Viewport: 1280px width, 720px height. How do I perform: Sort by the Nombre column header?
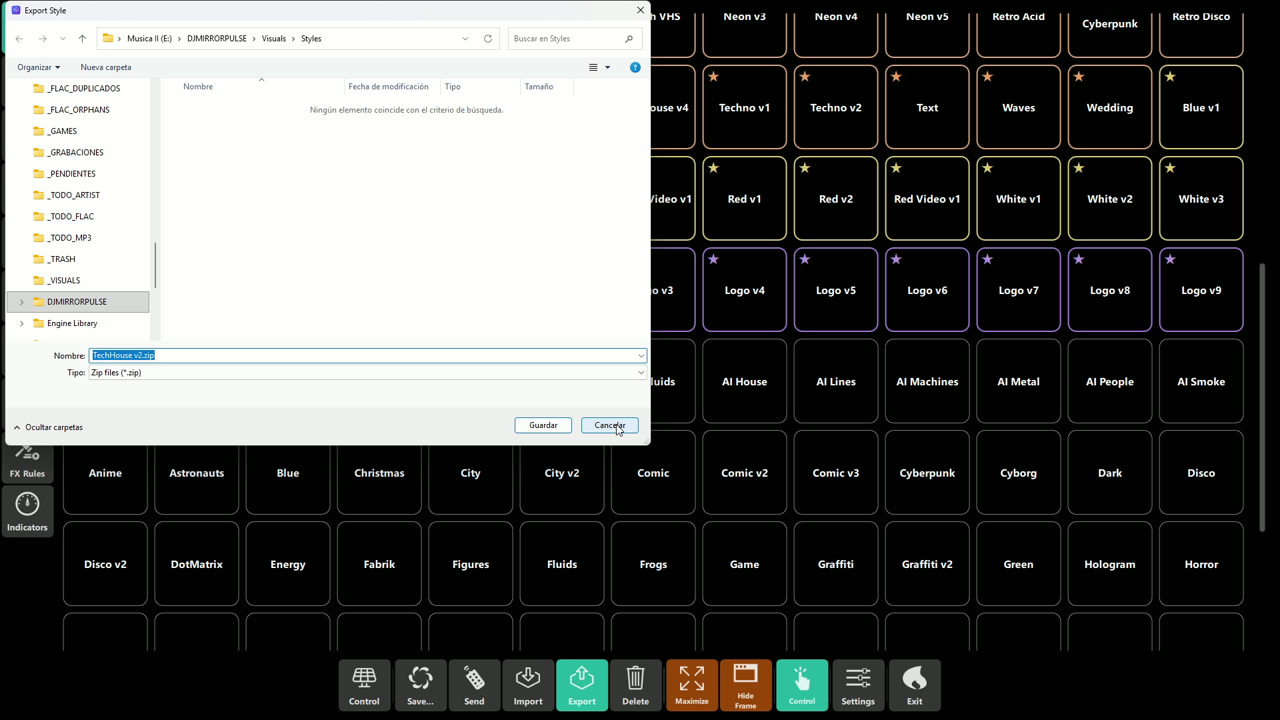198,87
